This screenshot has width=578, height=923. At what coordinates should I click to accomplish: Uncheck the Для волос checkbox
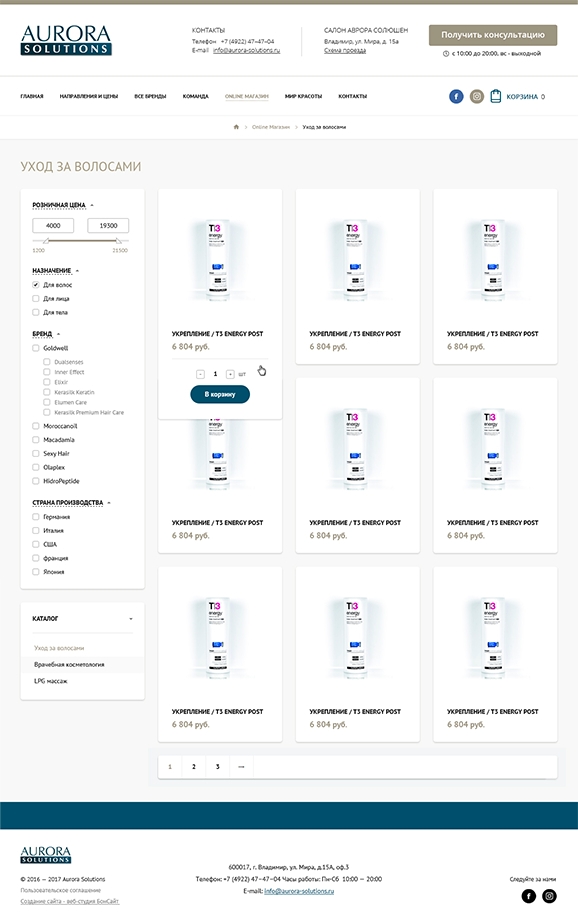(x=36, y=285)
